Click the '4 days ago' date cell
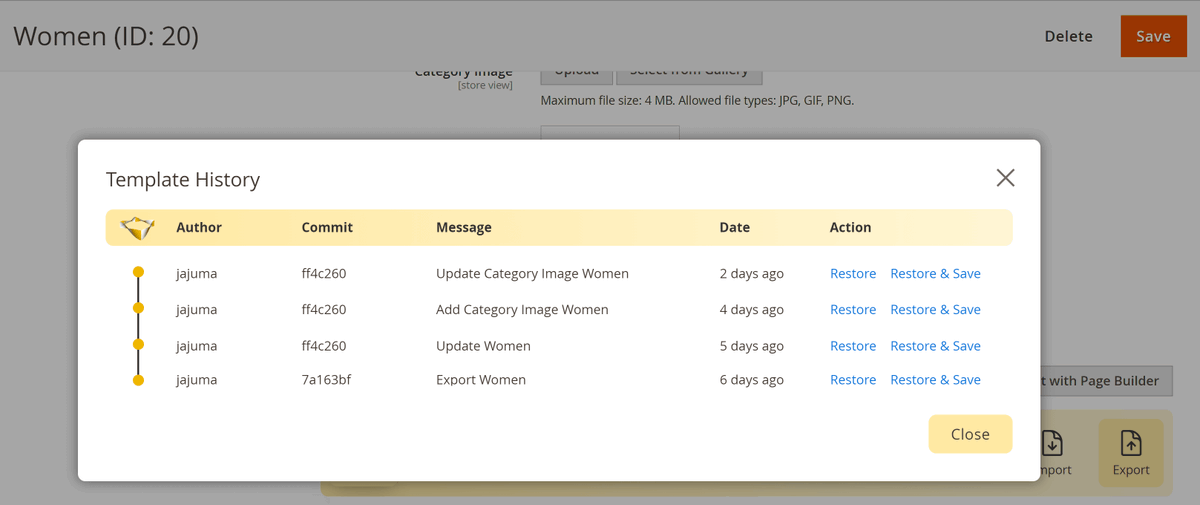Viewport: 1200px width, 505px height. click(x=752, y=310)
